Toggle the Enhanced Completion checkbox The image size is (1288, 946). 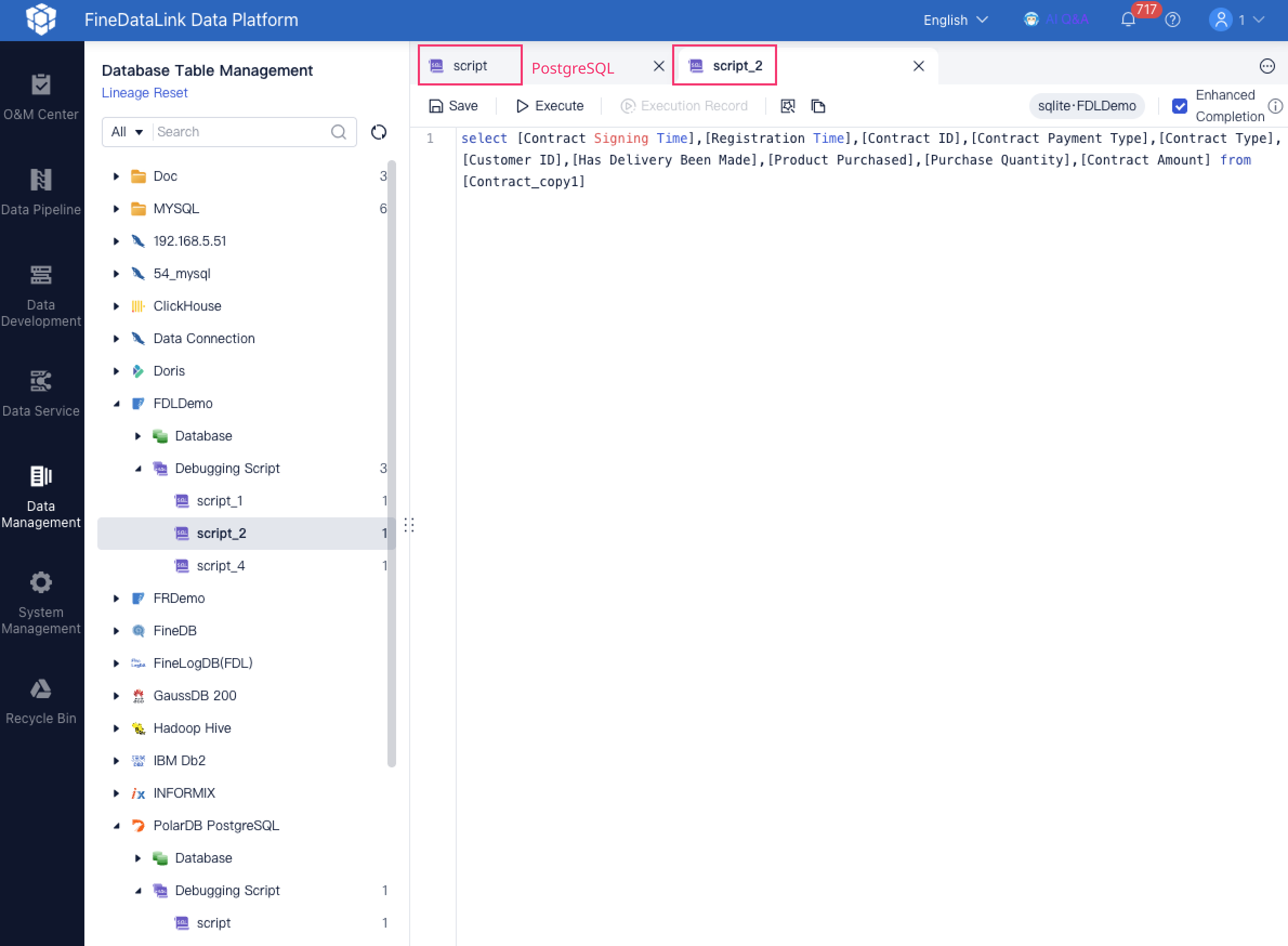pos(1179,106)
